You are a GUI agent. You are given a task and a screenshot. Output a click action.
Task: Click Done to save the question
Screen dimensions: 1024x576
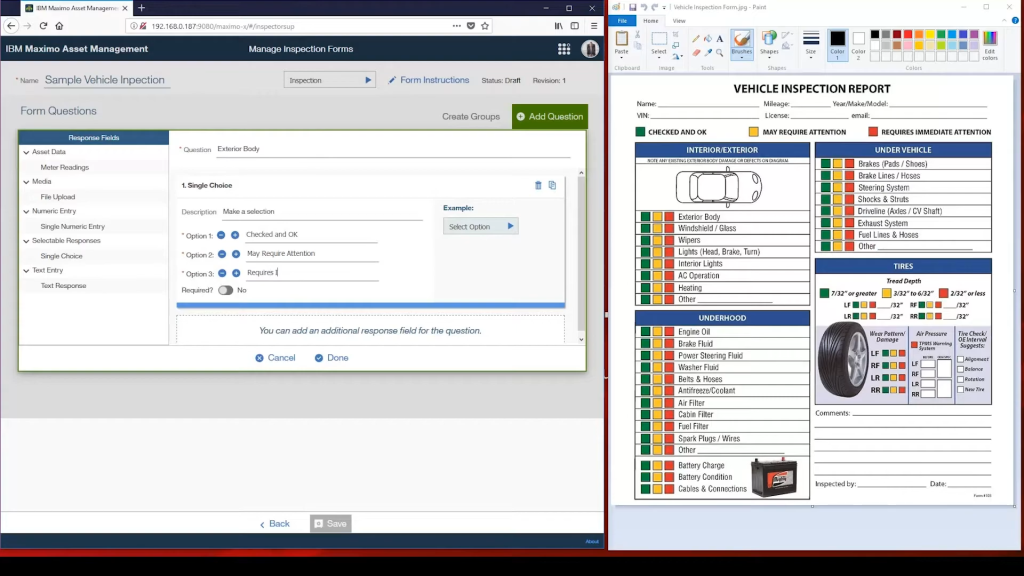(331, 357)
